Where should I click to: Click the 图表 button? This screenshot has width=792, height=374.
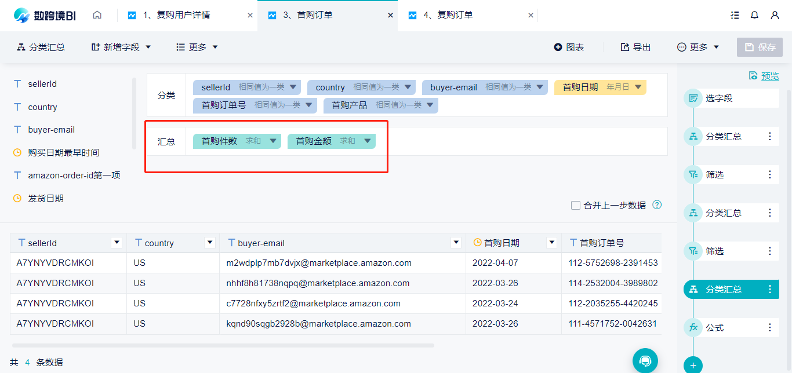click(569, 47)
